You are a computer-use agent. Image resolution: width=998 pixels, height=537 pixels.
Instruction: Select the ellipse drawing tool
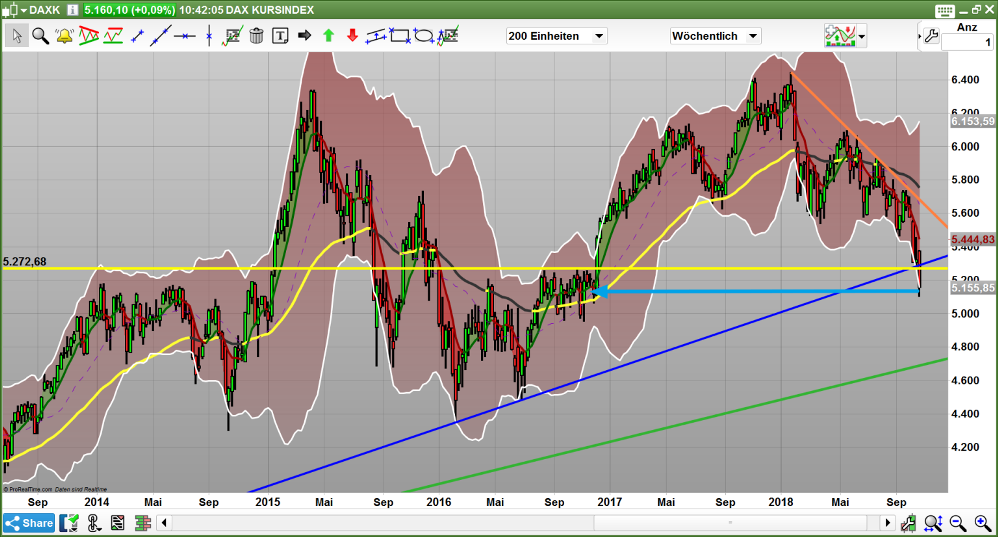tap(424, 36)
